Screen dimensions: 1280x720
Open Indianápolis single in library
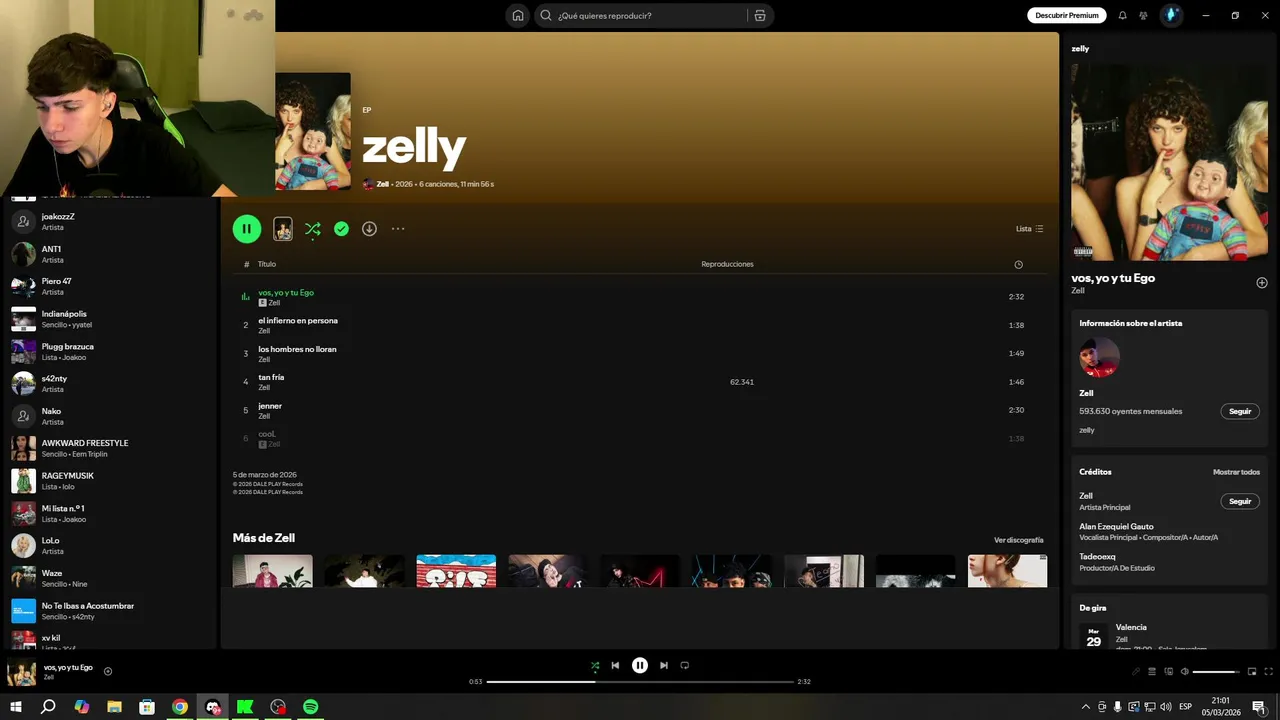[x=110, y=319]
